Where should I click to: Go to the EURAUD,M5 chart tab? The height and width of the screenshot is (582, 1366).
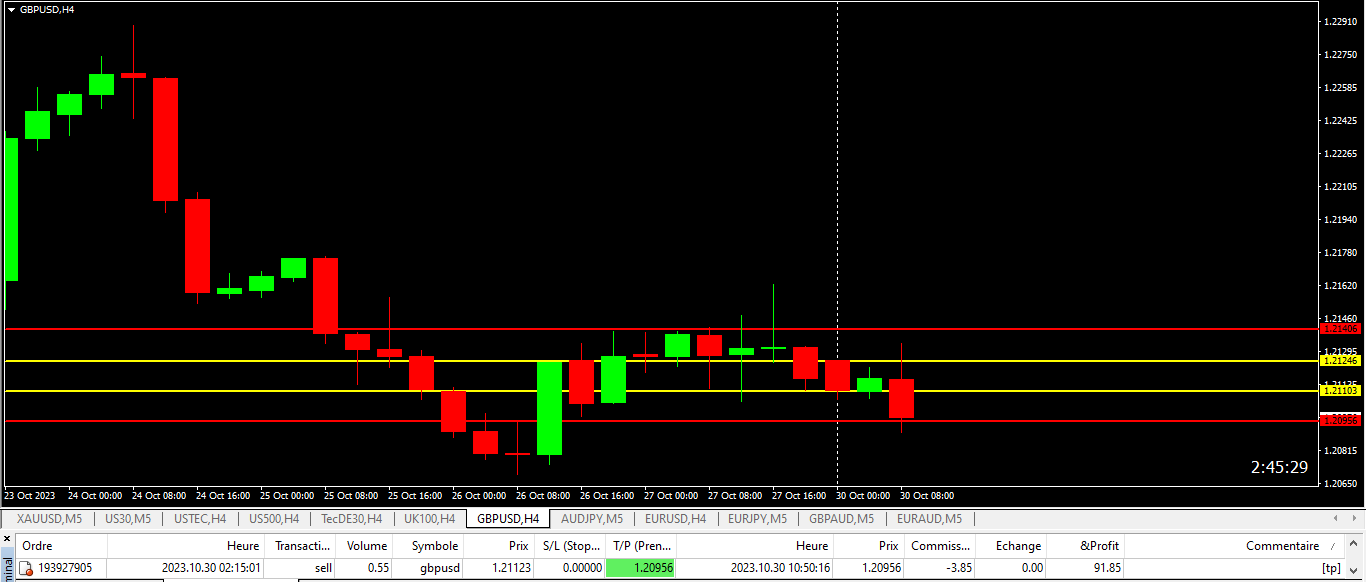point(929,519)
